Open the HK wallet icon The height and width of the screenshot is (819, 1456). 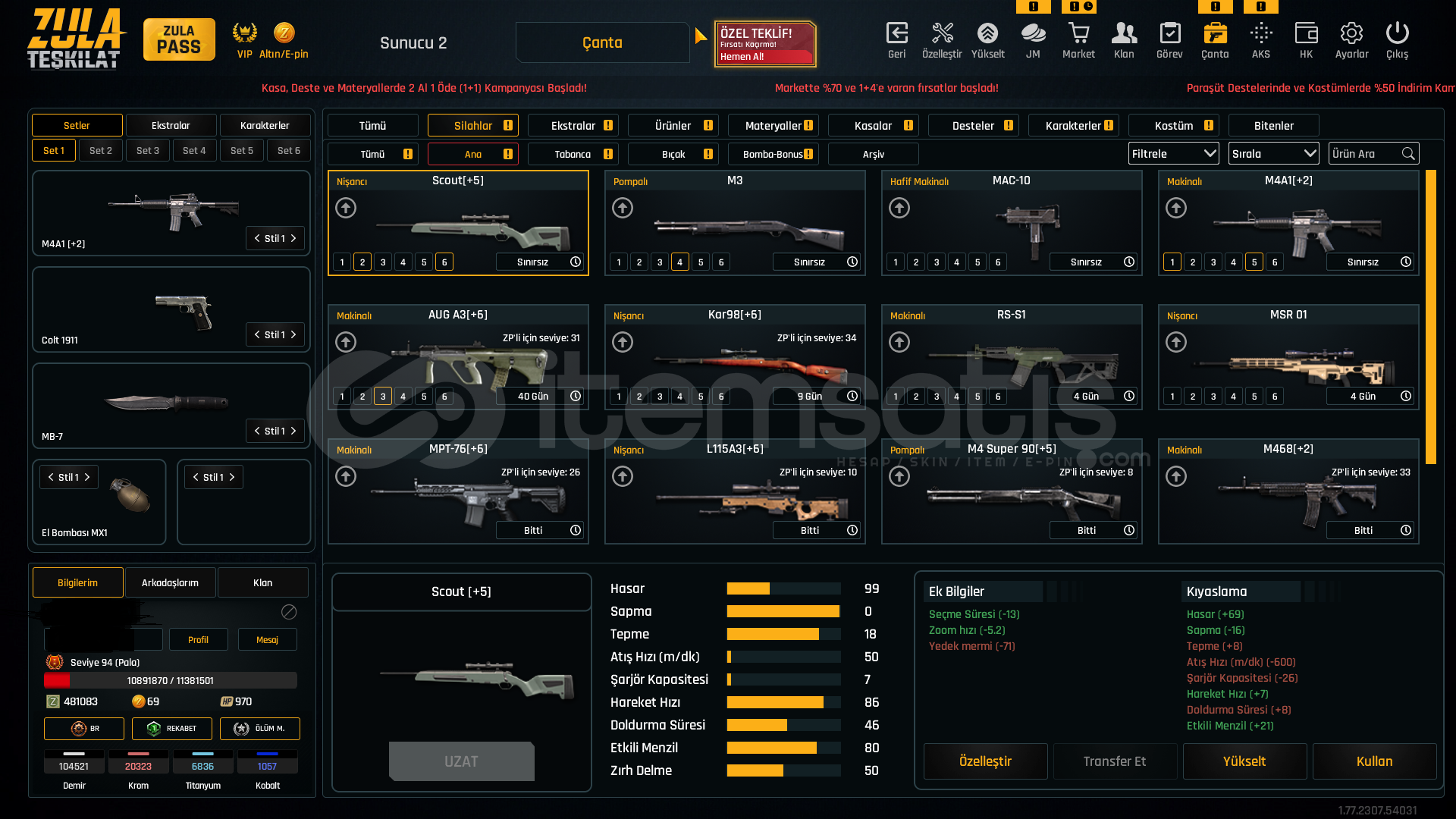tap(1306, 39)
